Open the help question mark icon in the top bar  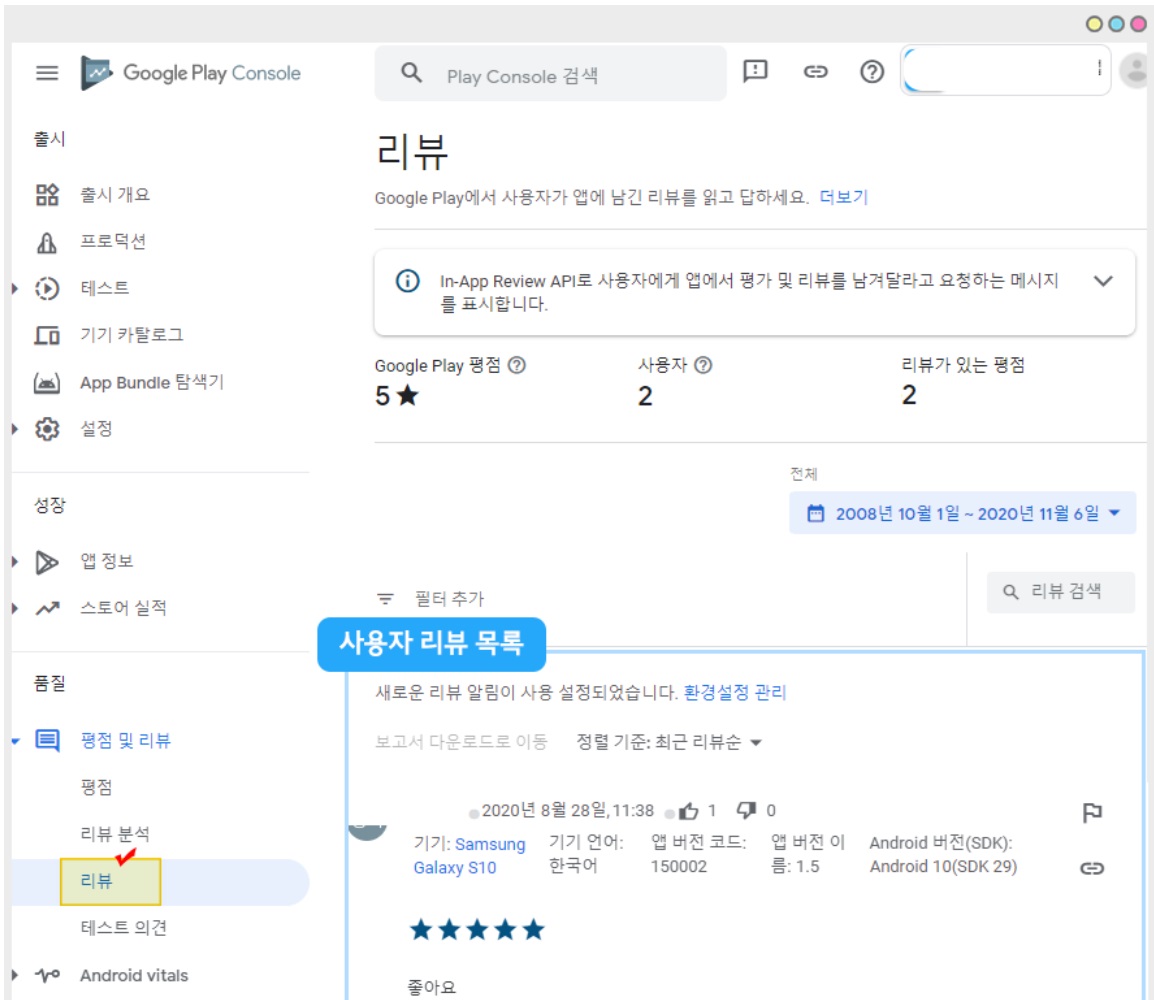pyautogui.click(x=872, y=71)
